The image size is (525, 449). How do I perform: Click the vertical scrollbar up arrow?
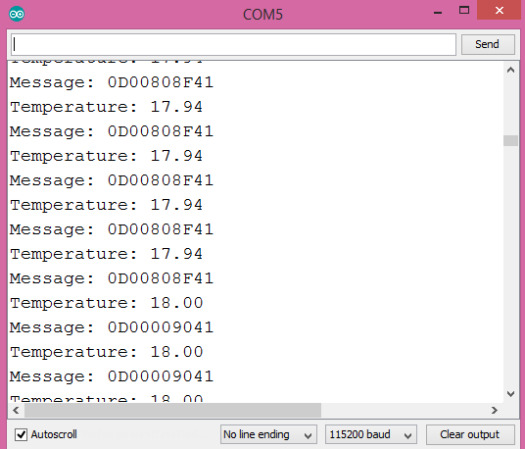511,70
